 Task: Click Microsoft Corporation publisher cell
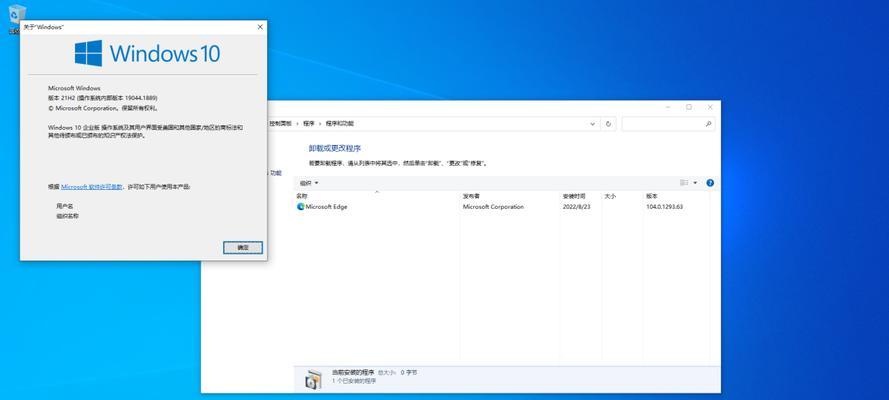(x=493, y=207)
